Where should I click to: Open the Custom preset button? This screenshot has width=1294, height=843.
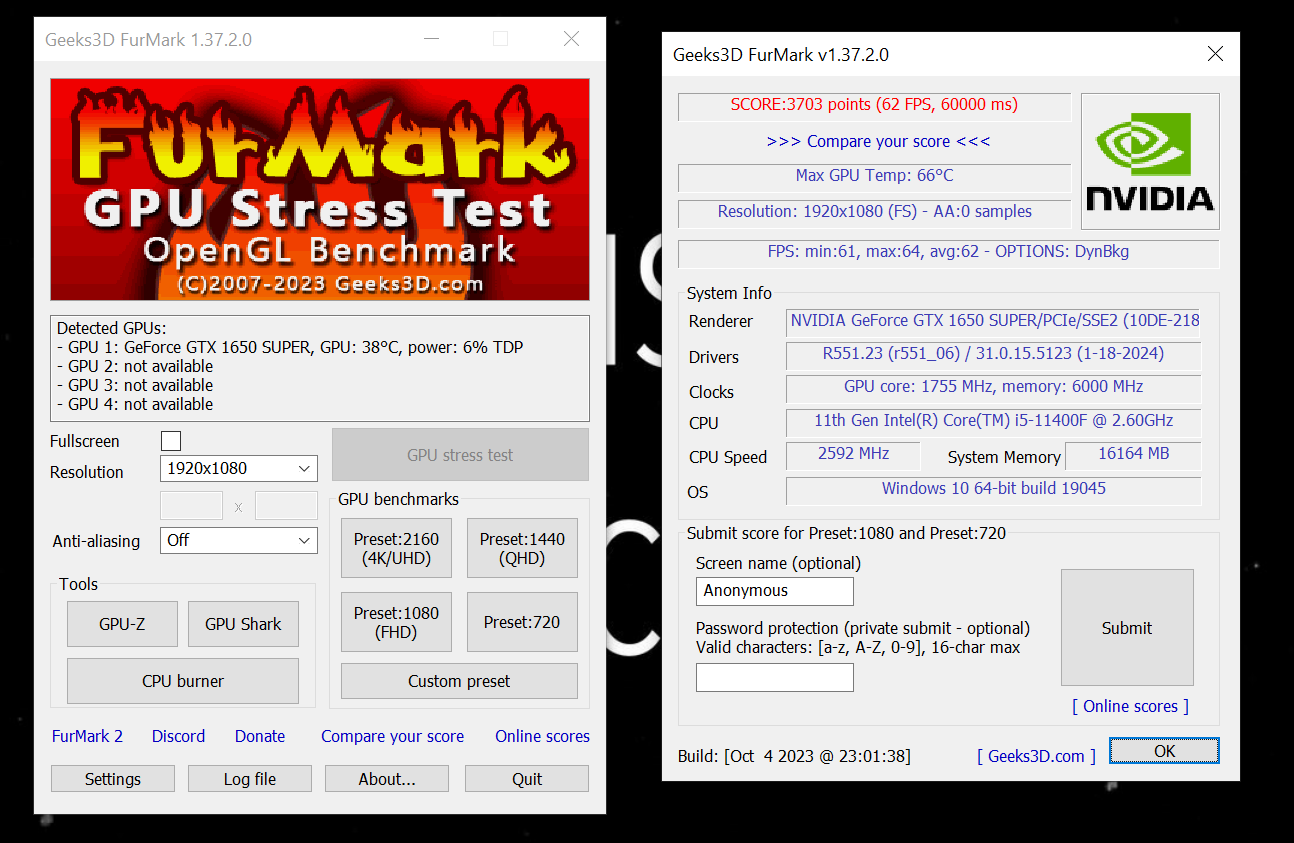point(459,681)
